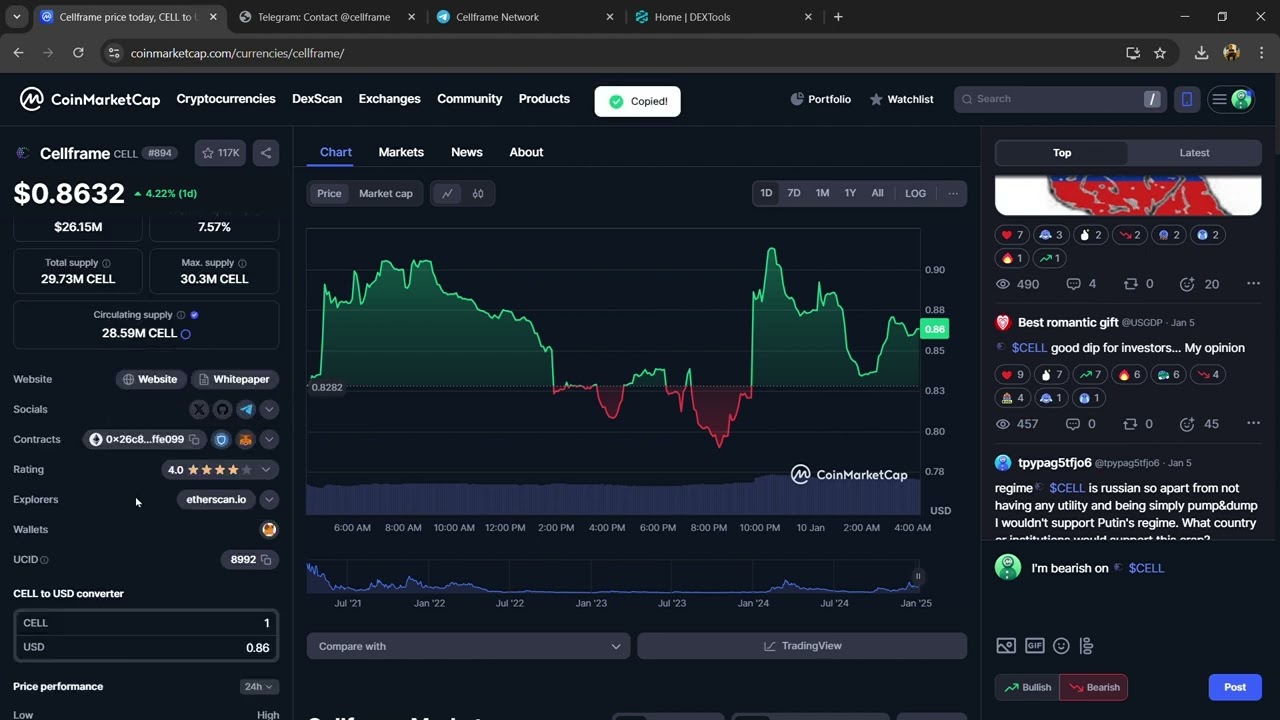Open more options on the 490-view post
This screenshot has height=720, width=1280.
[1253, 284]
